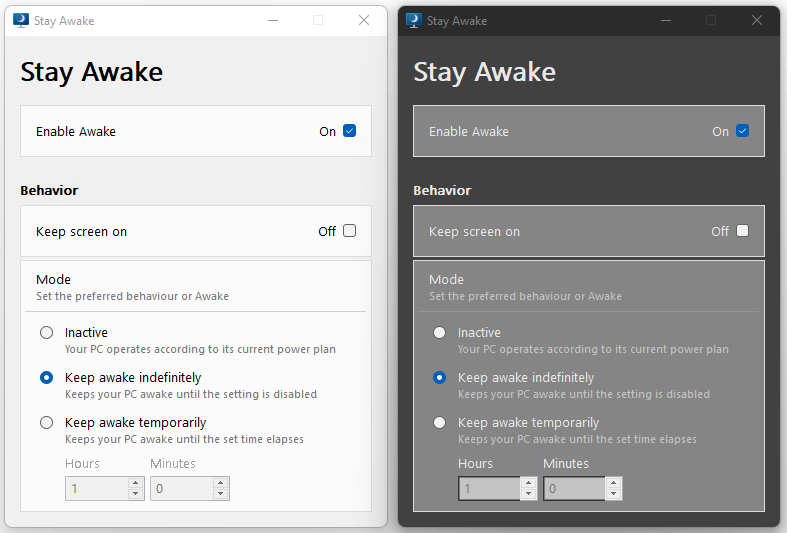Click the Stay Awake app icon in light window title bar
The height and width of the screenshot is (533, 787).
21,21
